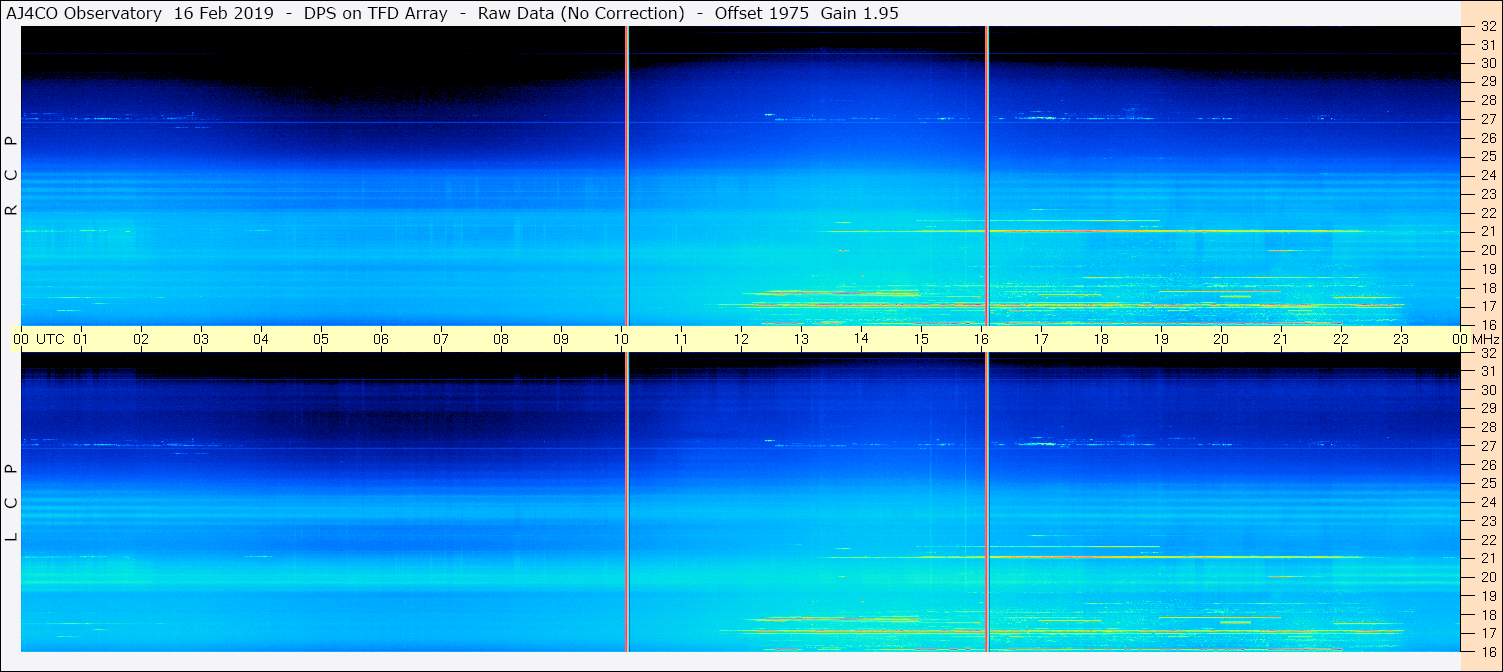Click the LCP panel marker line after hour 16
Image resolution: width=1503 pixels, height=672 pixels.
tap(987, 502)
